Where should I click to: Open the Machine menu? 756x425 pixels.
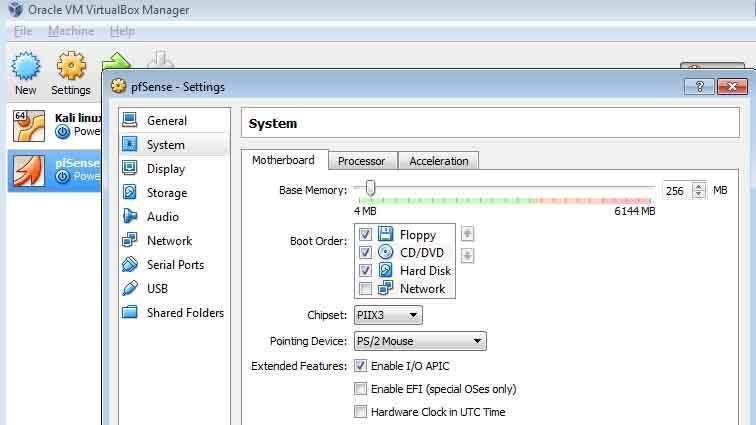[71, 31]
